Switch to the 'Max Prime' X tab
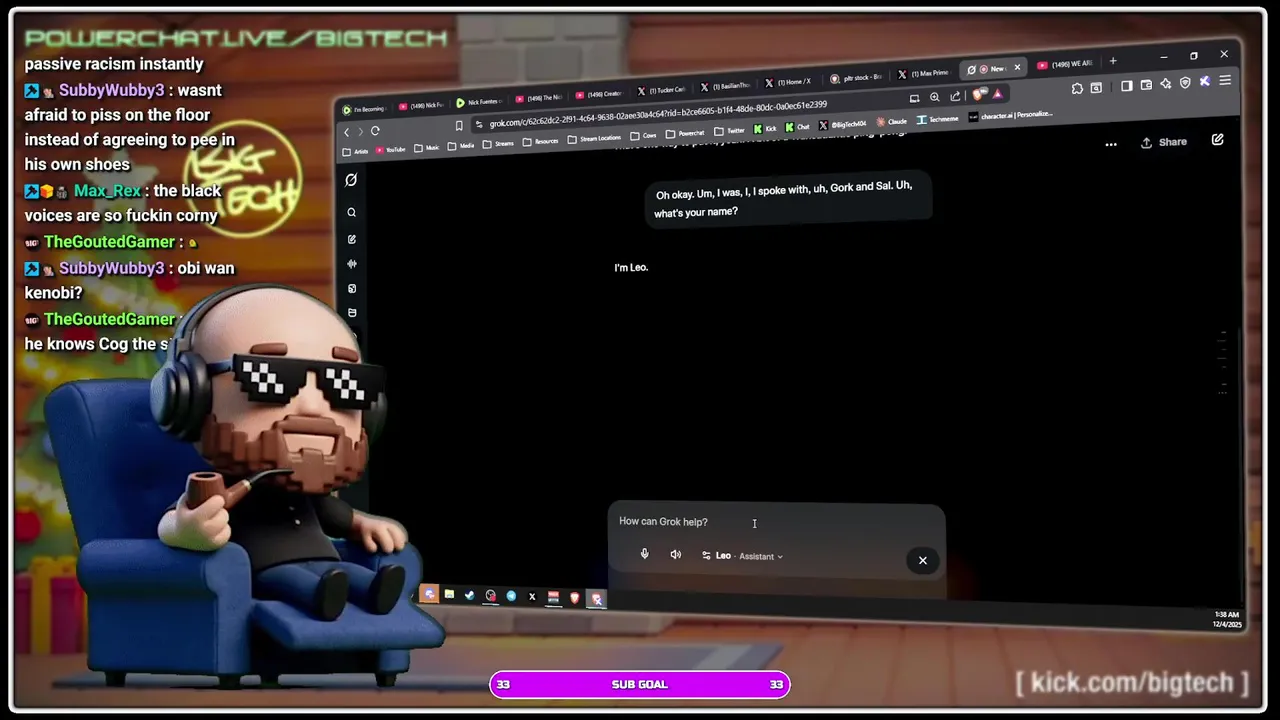Viewport: 1280px width, 720px height. [x=924, y=74]
